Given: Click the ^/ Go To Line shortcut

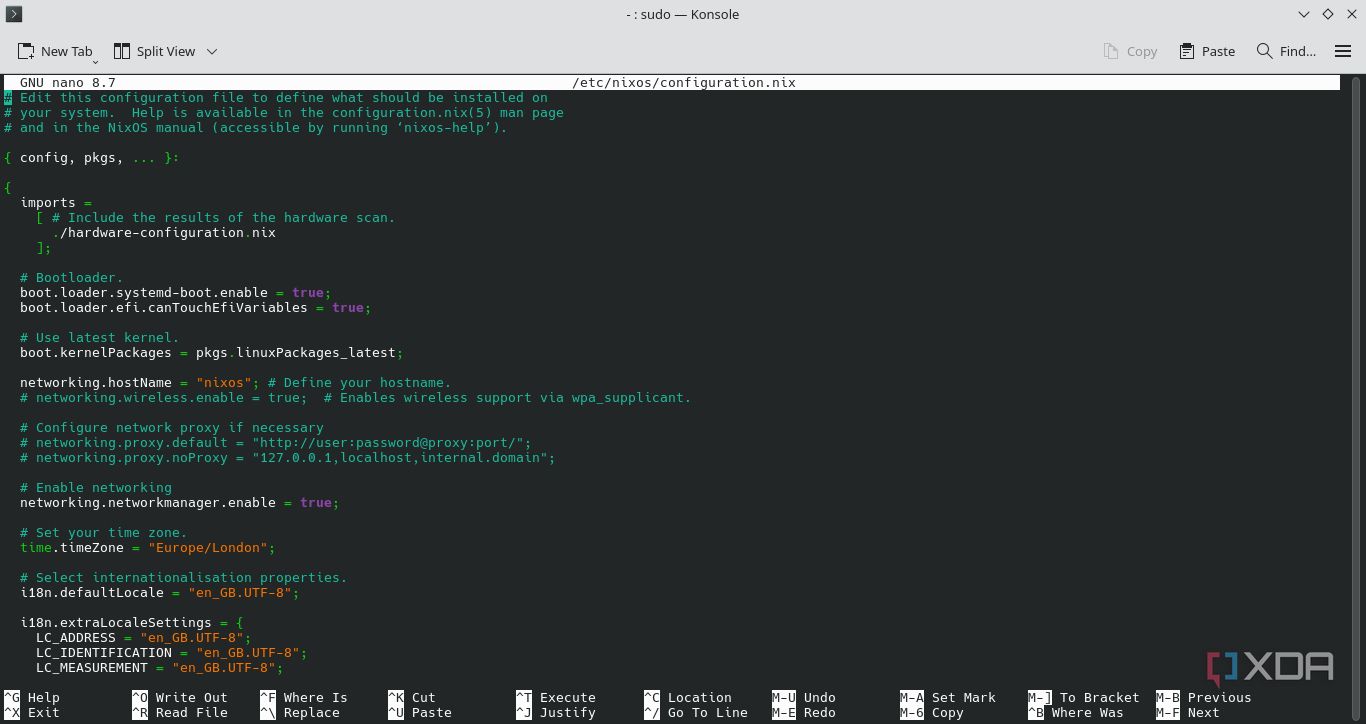Looking at the screenshot, I should point(696,713).
